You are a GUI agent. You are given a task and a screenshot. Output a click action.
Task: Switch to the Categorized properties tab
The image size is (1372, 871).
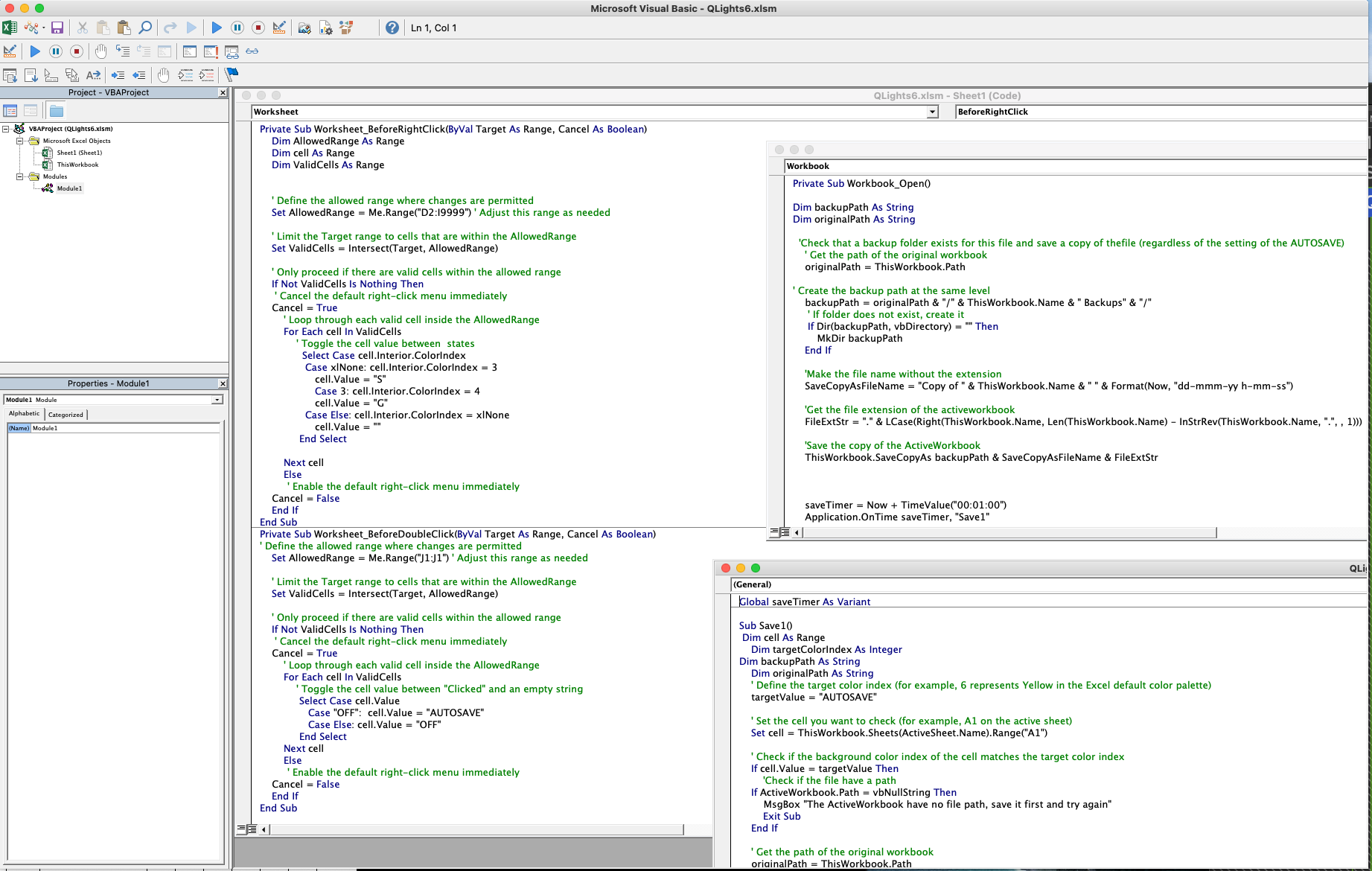[66, 415]
